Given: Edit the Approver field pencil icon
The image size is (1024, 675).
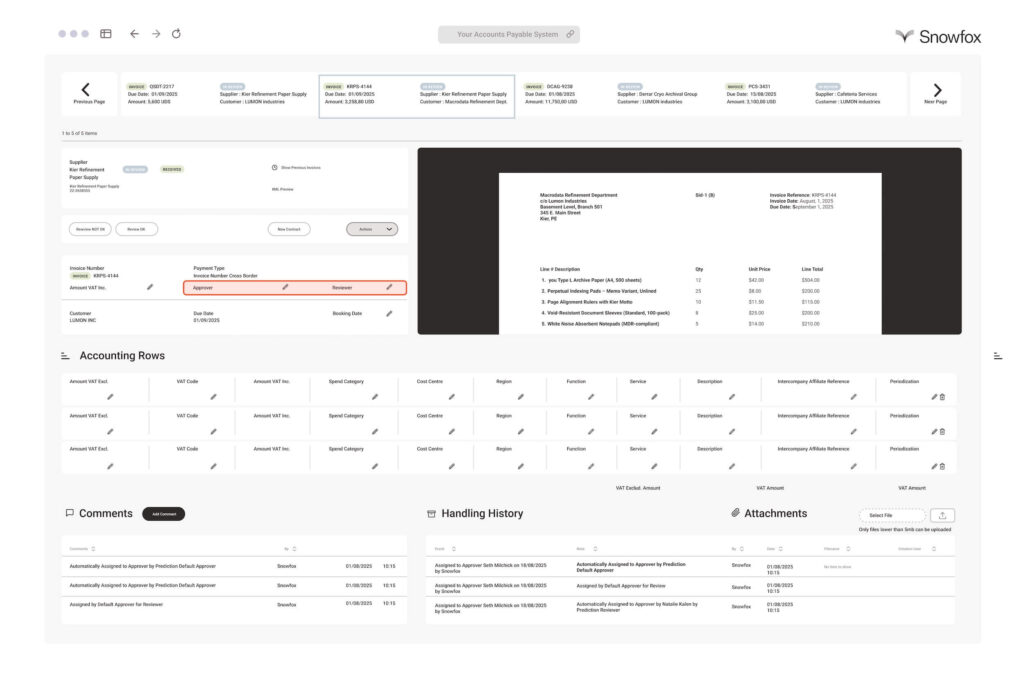Looking at the screenshot, I should point(285,287).
